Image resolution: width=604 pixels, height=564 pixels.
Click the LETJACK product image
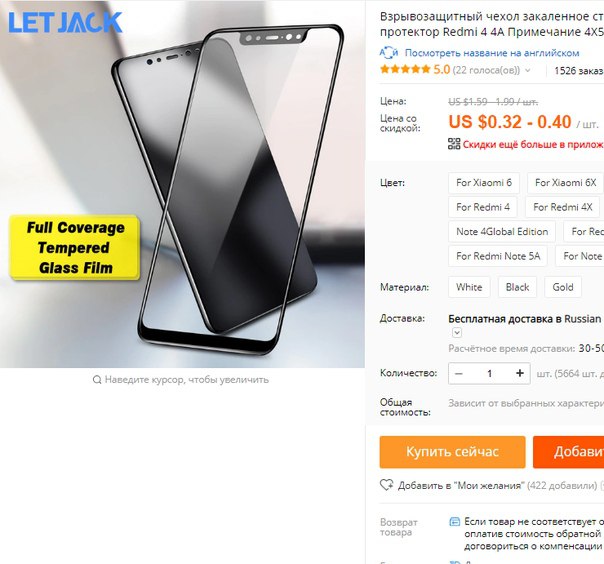(x=182, y=184)
